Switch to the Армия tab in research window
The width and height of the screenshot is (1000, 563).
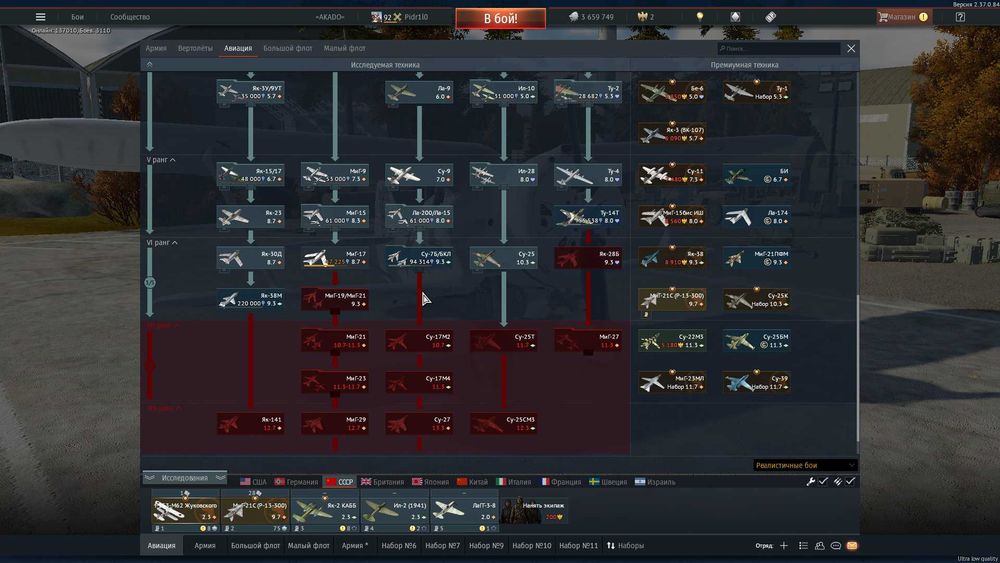coord(156,48)
